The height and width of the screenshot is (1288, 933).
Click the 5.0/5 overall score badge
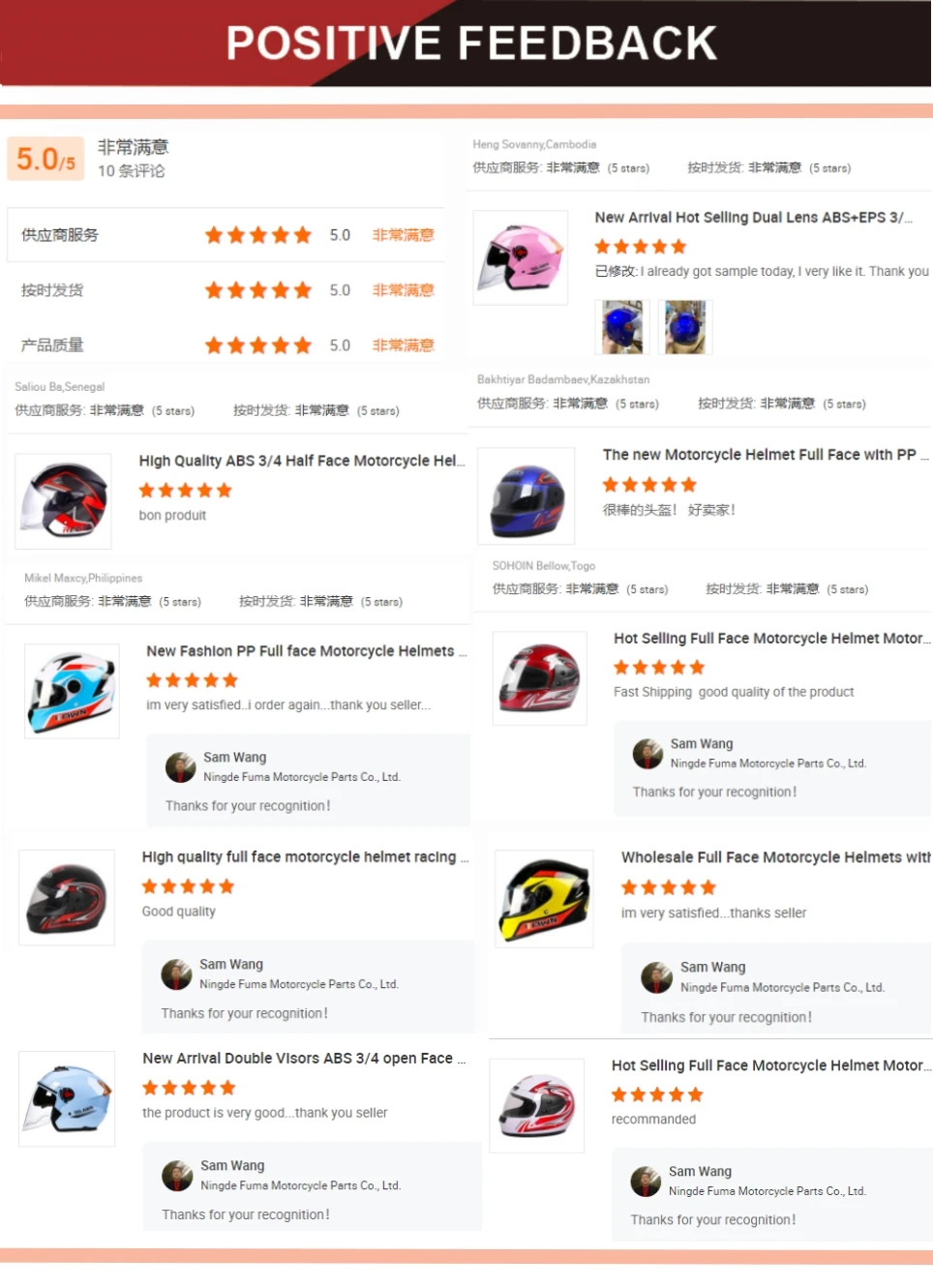tap(45, 159)
